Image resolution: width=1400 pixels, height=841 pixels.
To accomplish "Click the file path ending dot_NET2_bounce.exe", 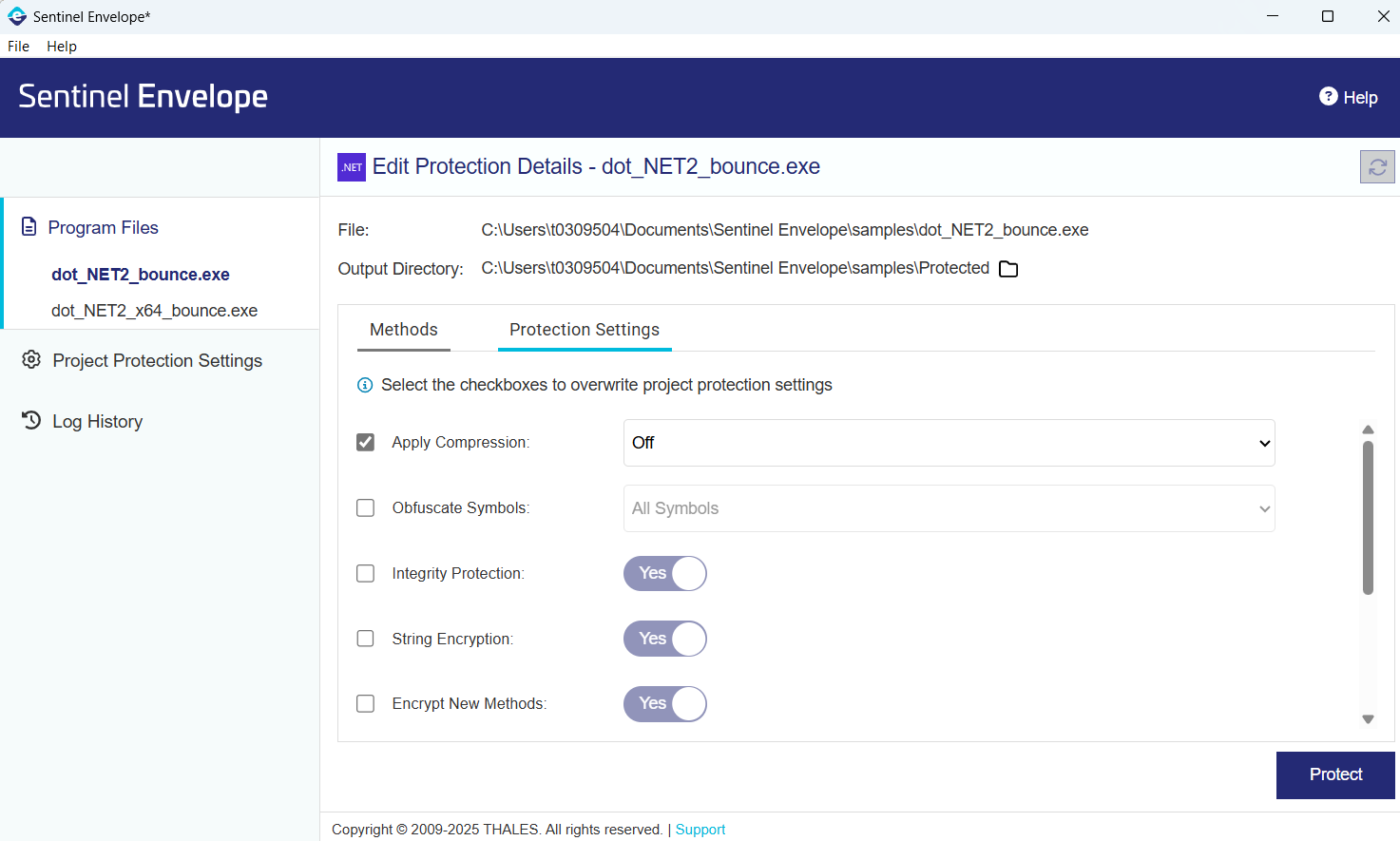I will tap(785, 230).
